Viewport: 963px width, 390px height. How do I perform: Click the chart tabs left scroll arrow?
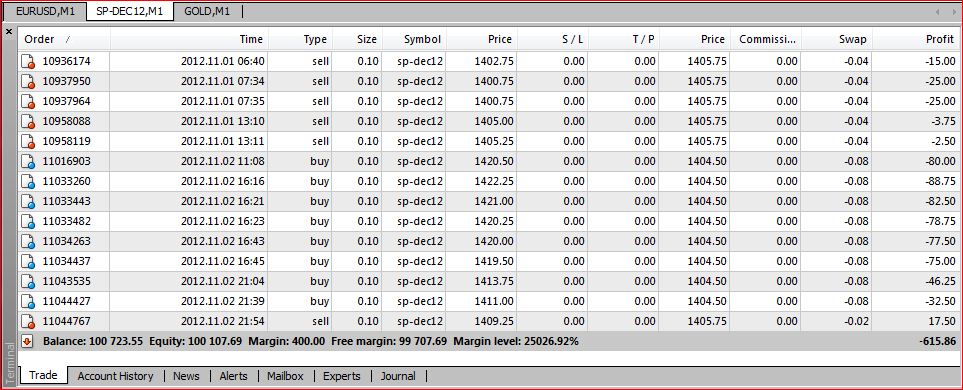pyautogui.click(x=937, y=12)
